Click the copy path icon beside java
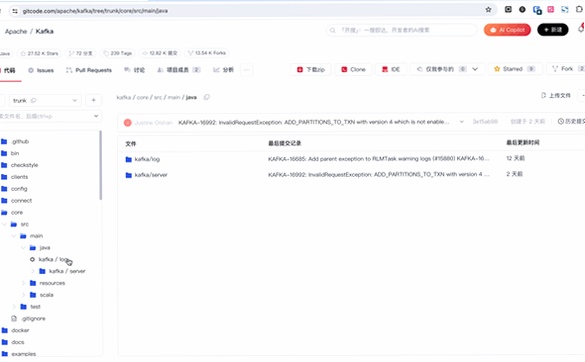585x362 pixels. [x=206, y=97]
